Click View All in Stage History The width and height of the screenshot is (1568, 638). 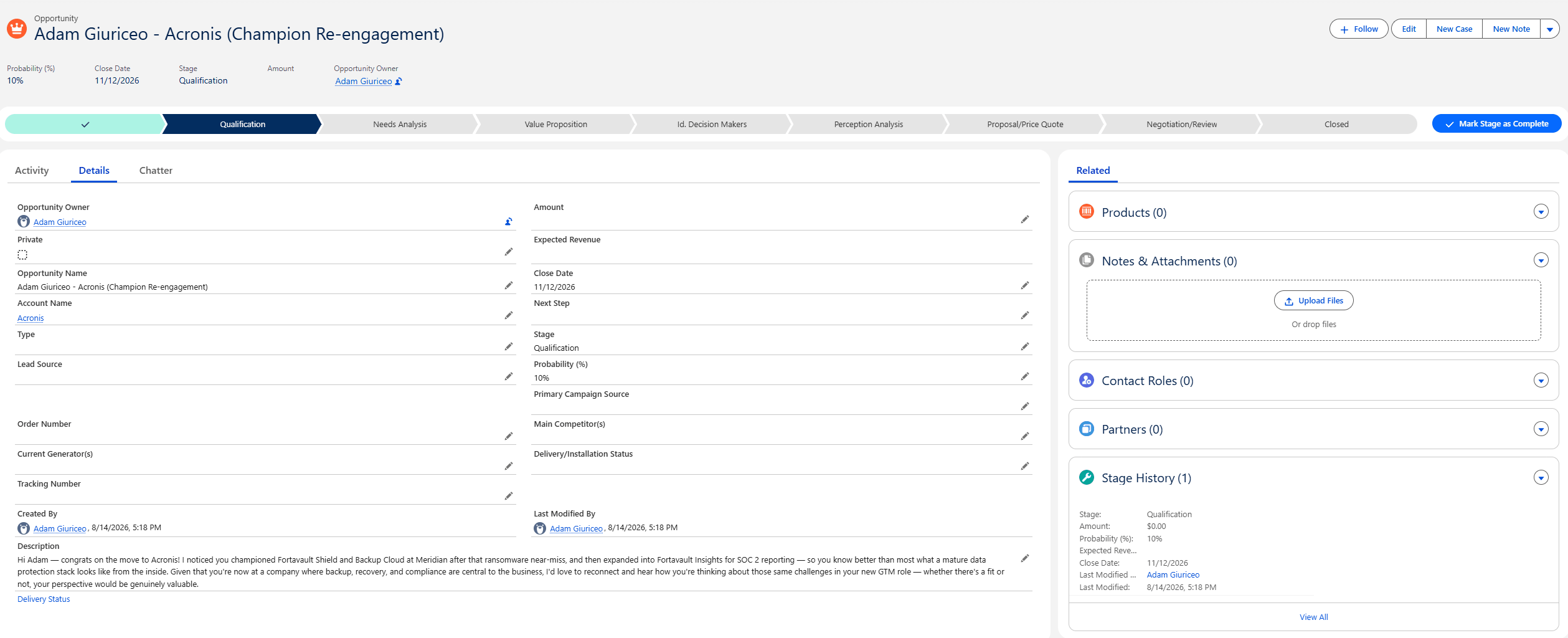[x=1313, y=617]
